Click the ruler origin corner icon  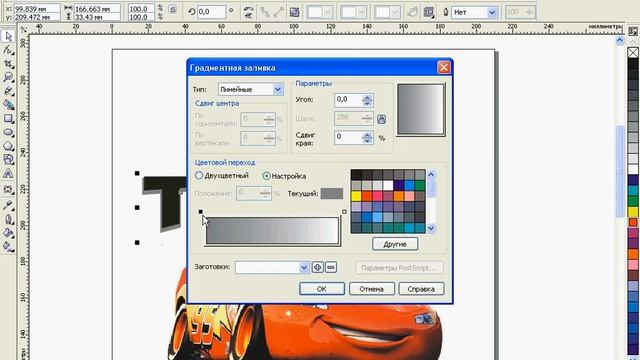point(23,29)
